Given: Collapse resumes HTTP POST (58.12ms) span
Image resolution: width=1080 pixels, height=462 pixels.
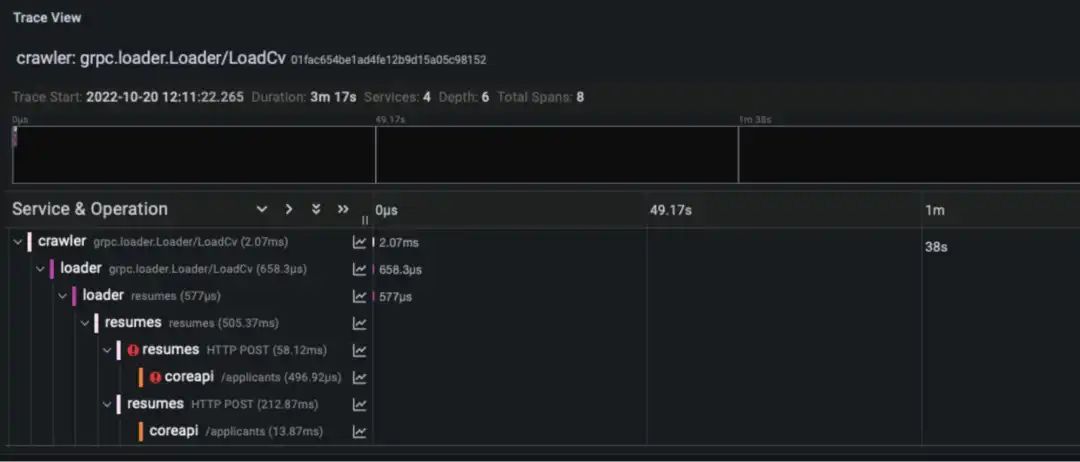Looking at the screenshot, I should tap(107, 350).
